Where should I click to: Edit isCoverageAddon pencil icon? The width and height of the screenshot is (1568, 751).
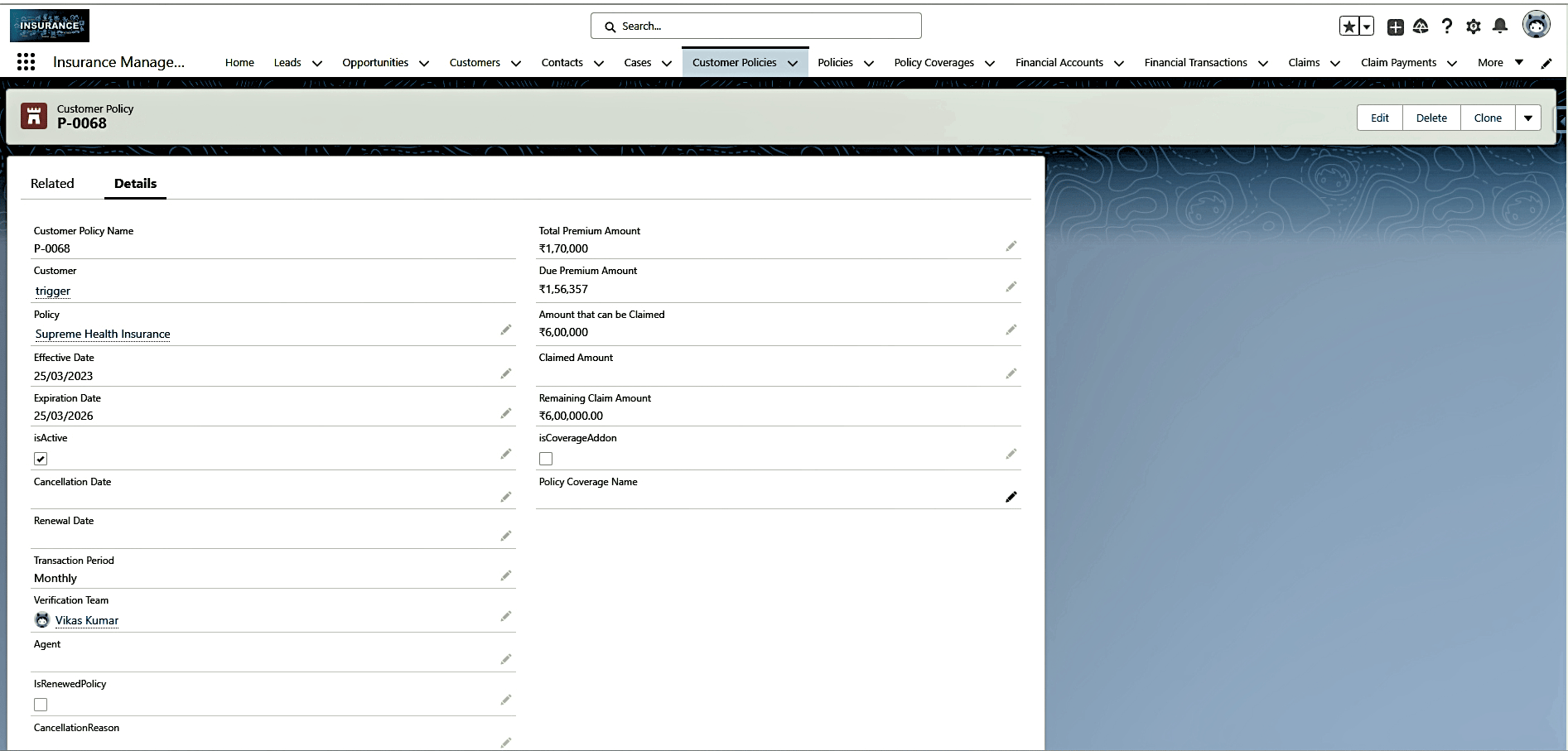pyautogui.click(x=1011, y=454)
